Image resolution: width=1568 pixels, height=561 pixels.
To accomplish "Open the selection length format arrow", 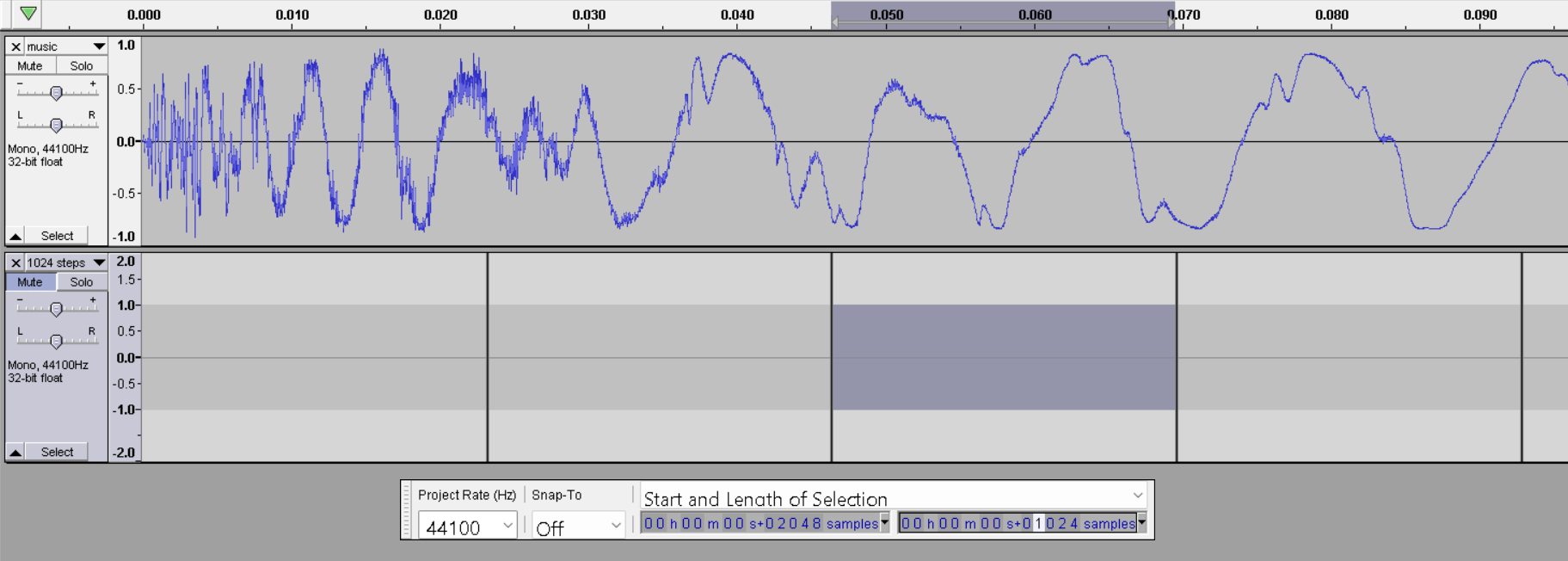I will click(1141, 522).
